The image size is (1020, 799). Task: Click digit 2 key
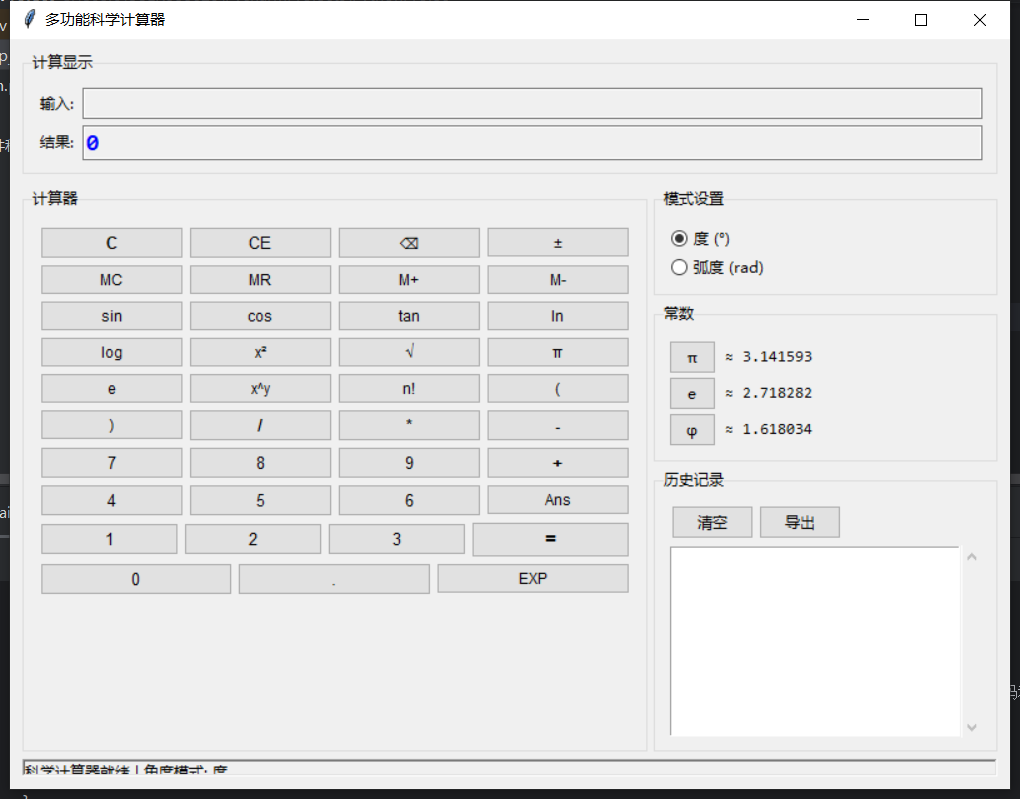pos(253,539)
